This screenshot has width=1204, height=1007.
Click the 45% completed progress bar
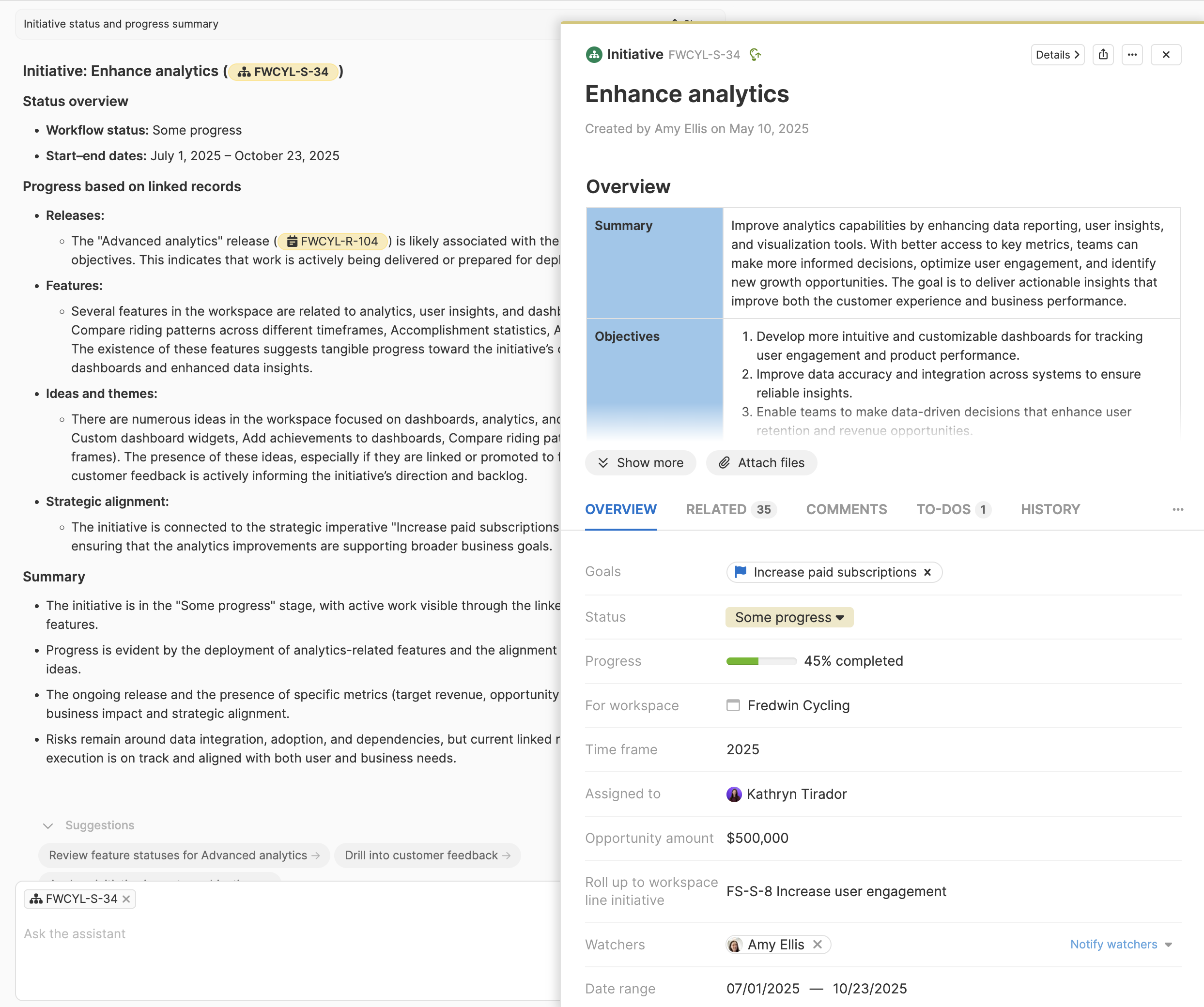760,661
